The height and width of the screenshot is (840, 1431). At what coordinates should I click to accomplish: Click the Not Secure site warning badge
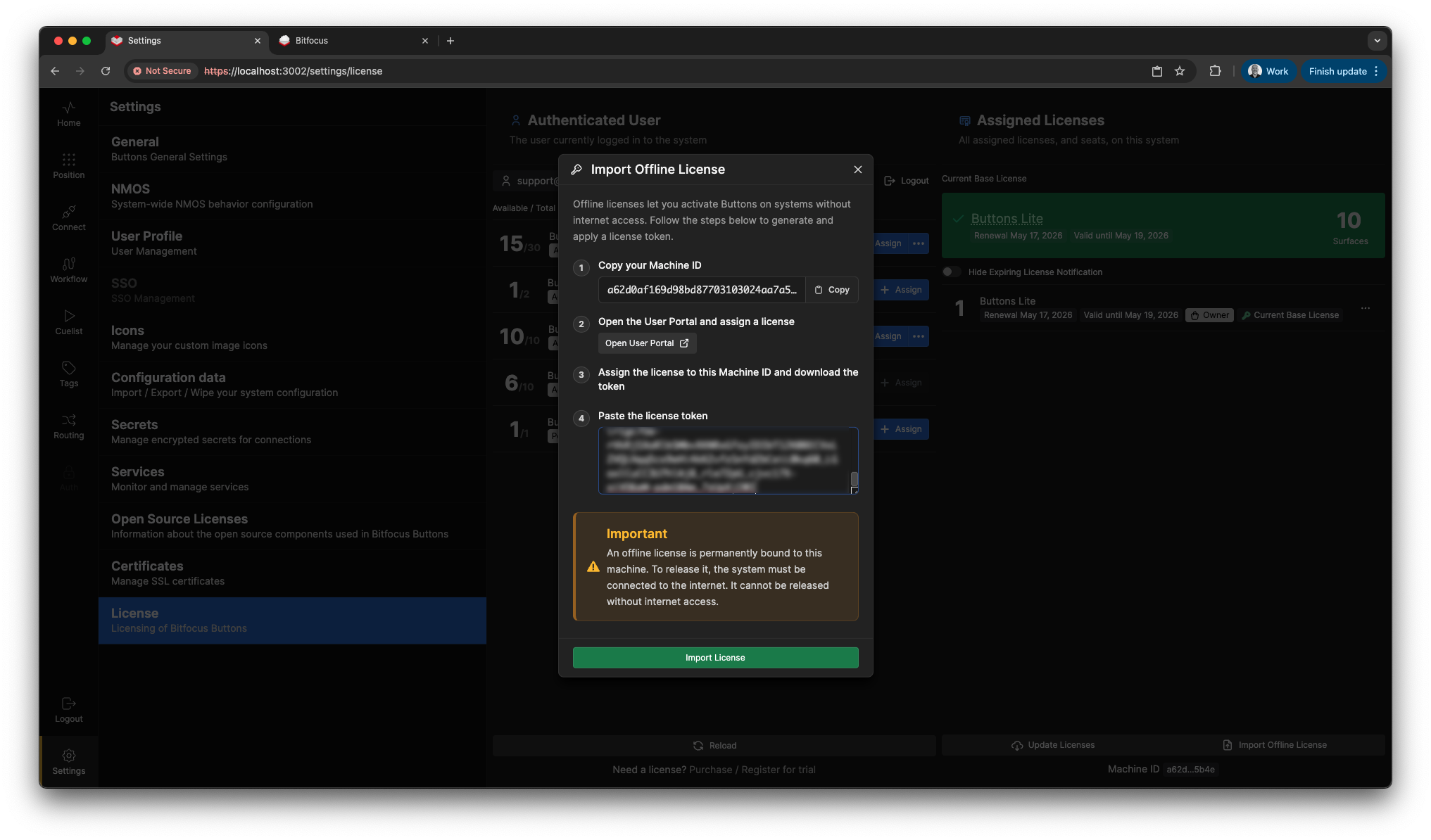click(163, 71)
